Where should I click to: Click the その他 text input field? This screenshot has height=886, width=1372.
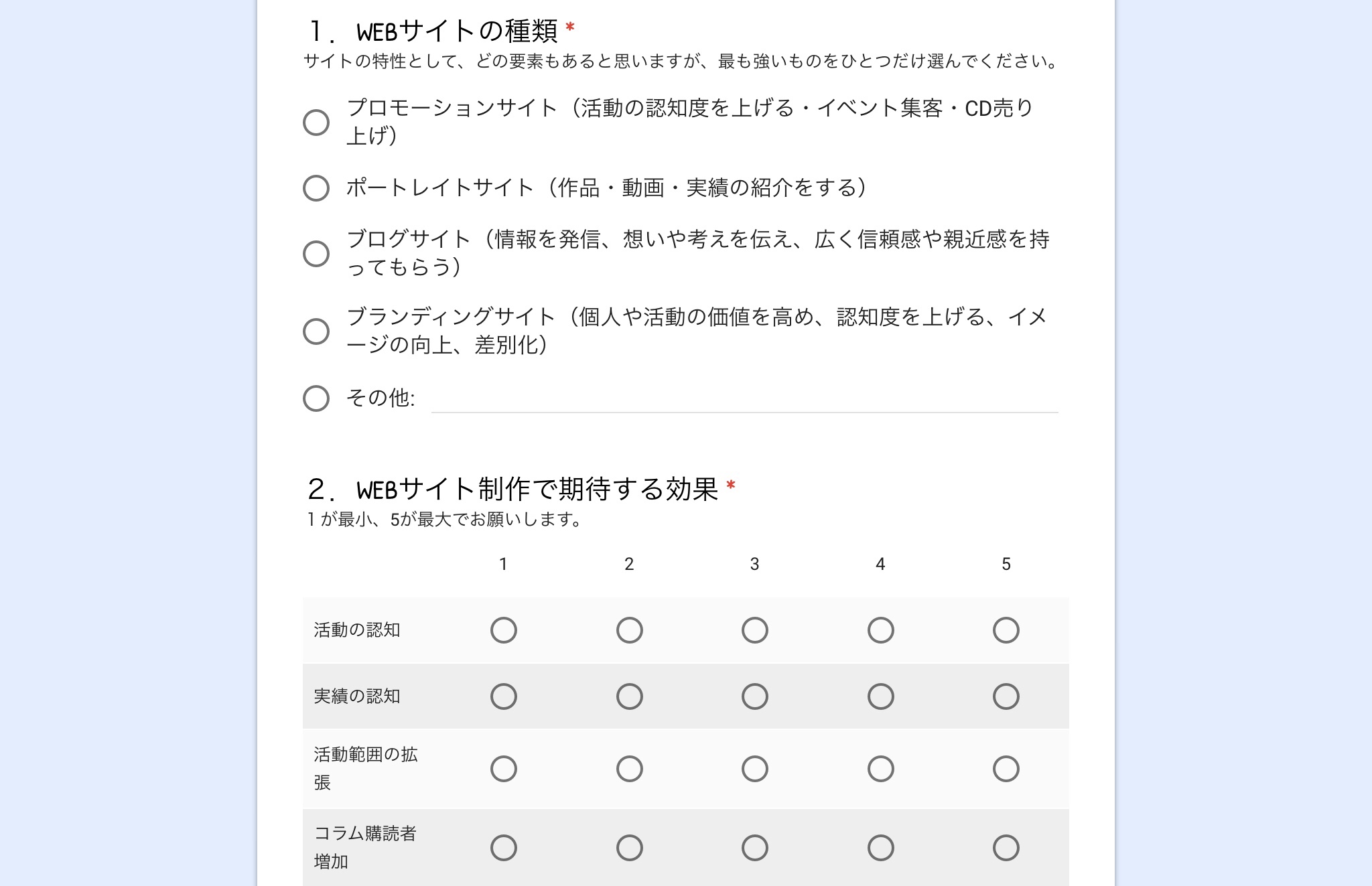click(x=744, y=399)
